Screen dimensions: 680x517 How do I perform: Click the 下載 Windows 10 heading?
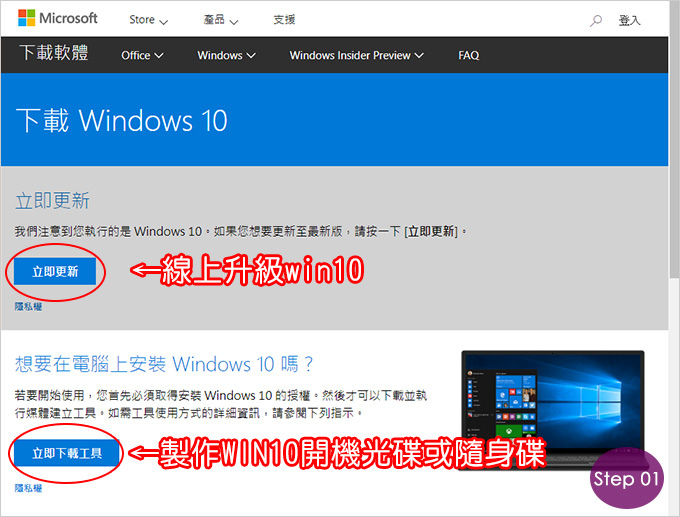tap(122, 121)
